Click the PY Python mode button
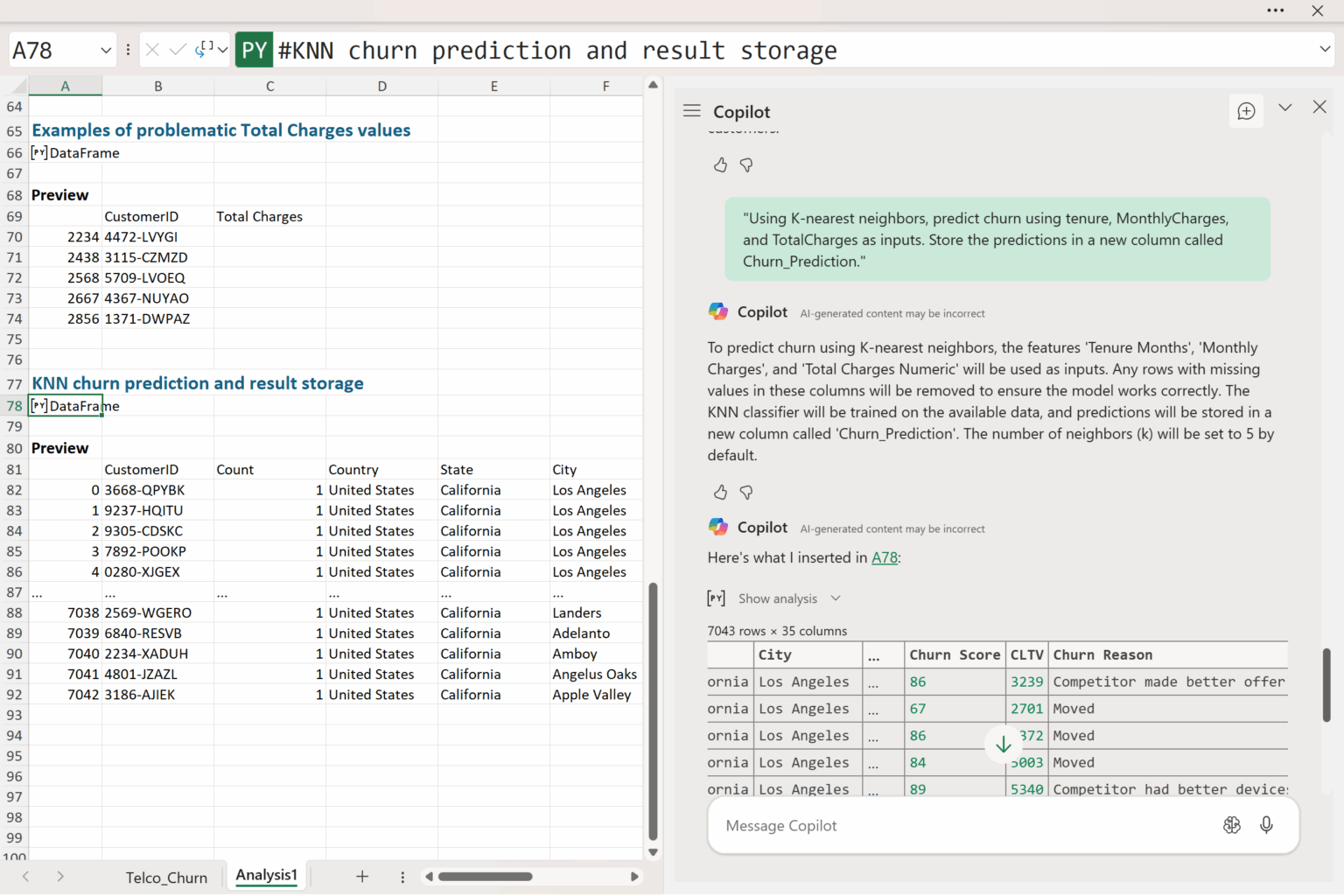Viewport: 1344px width, 896px height. (254, 50)
